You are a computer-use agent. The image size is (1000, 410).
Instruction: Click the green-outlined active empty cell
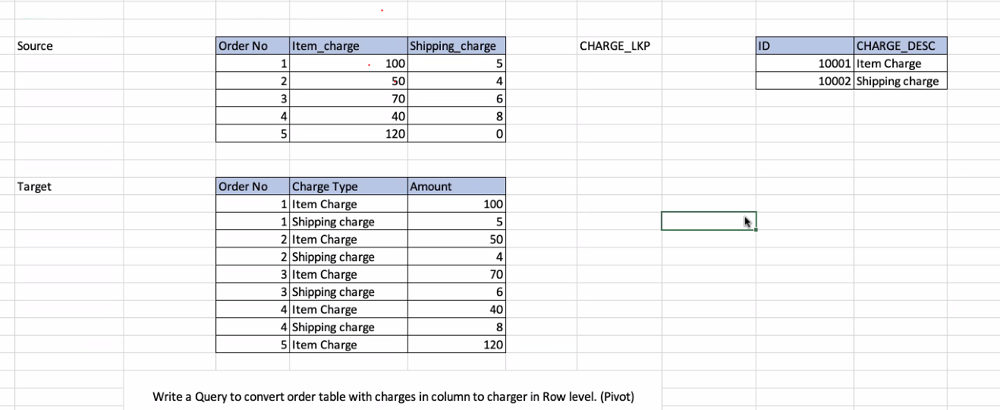pyautogui.click(x=709, y=221)
